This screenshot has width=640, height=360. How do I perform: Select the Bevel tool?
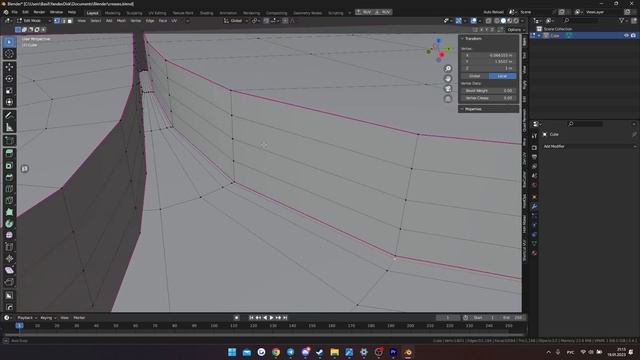point(9,177)
